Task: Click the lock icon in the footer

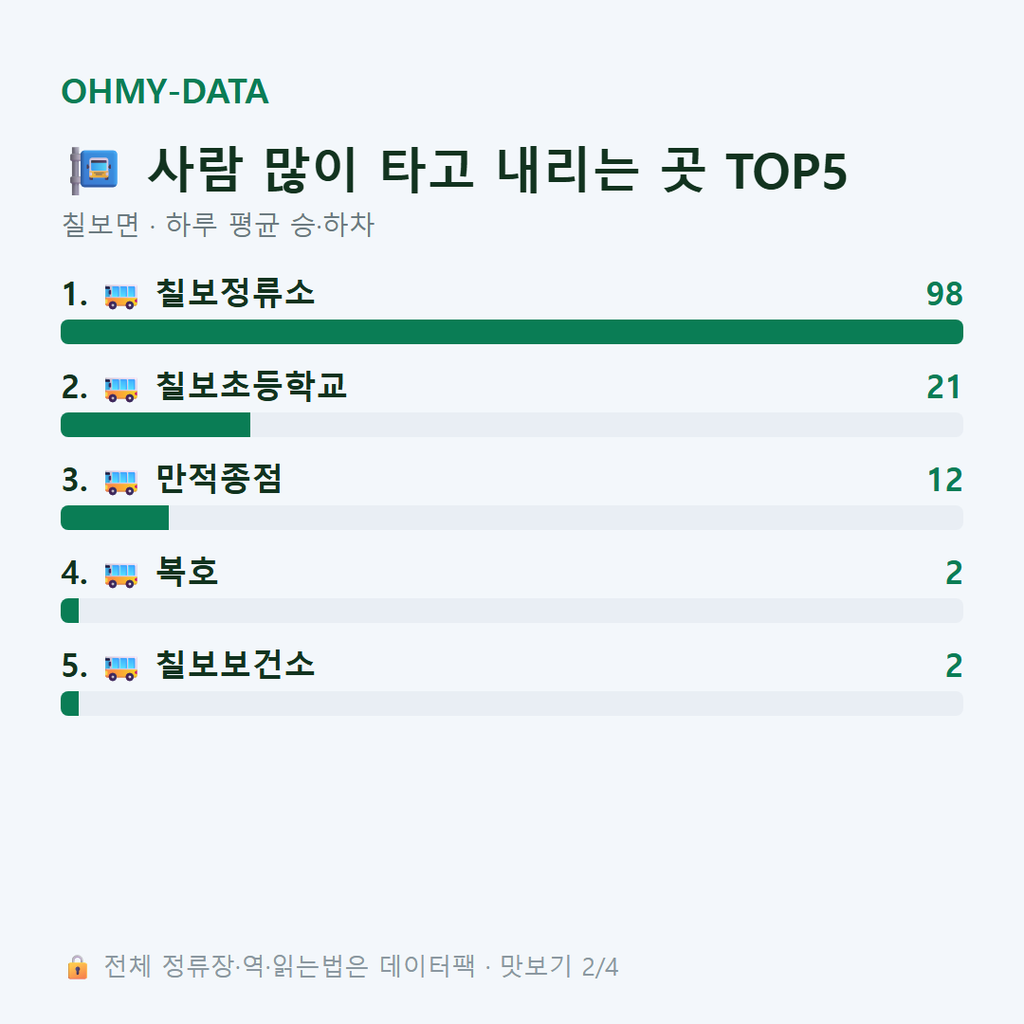Action: tap(77, 967)
